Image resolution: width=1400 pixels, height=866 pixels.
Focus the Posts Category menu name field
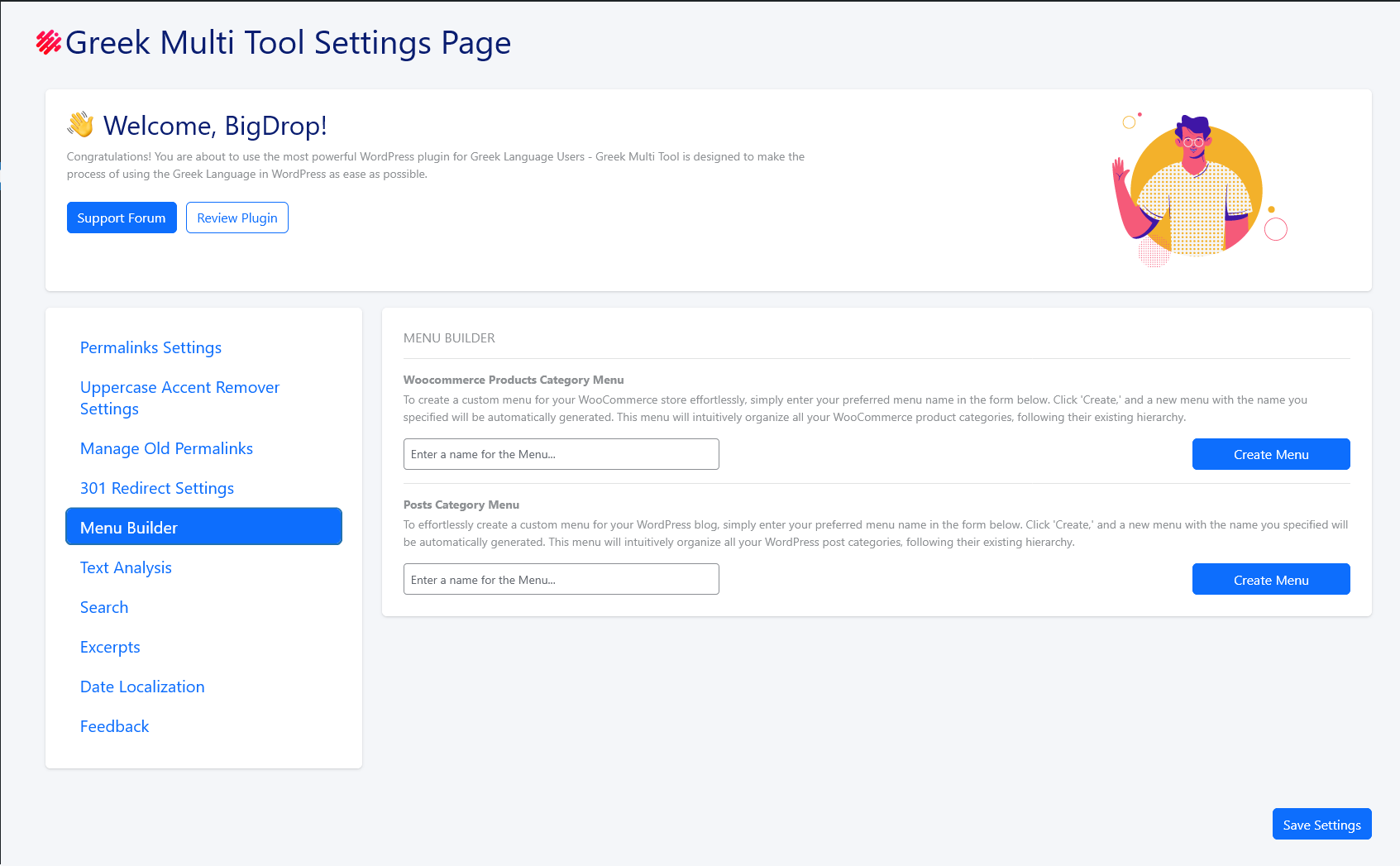pyautogui.click(x=561, y=579)
